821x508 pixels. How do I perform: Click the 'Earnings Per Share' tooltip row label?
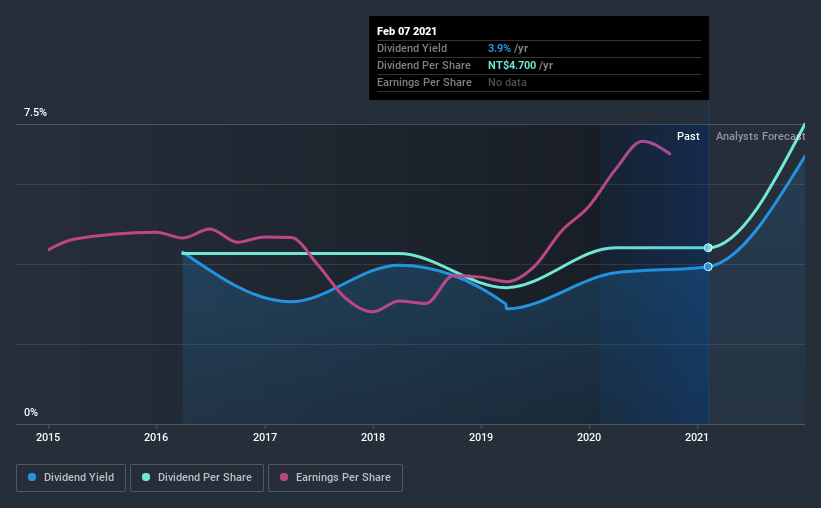[x=424, y=82]
